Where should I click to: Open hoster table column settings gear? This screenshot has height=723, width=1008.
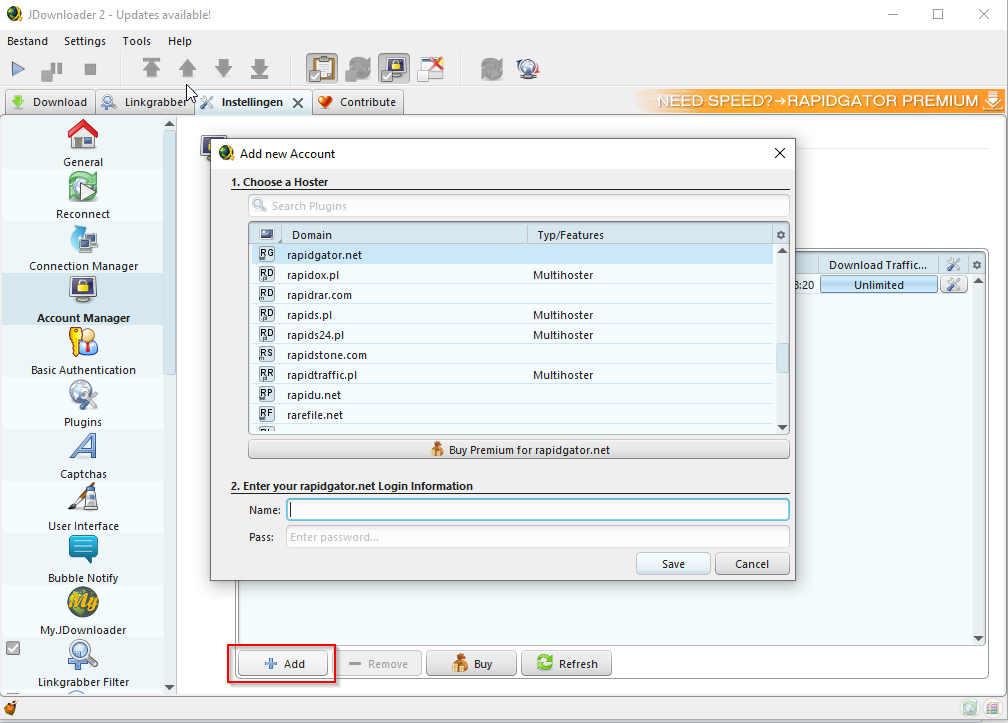pyautogui.click(x=780, y=235)
